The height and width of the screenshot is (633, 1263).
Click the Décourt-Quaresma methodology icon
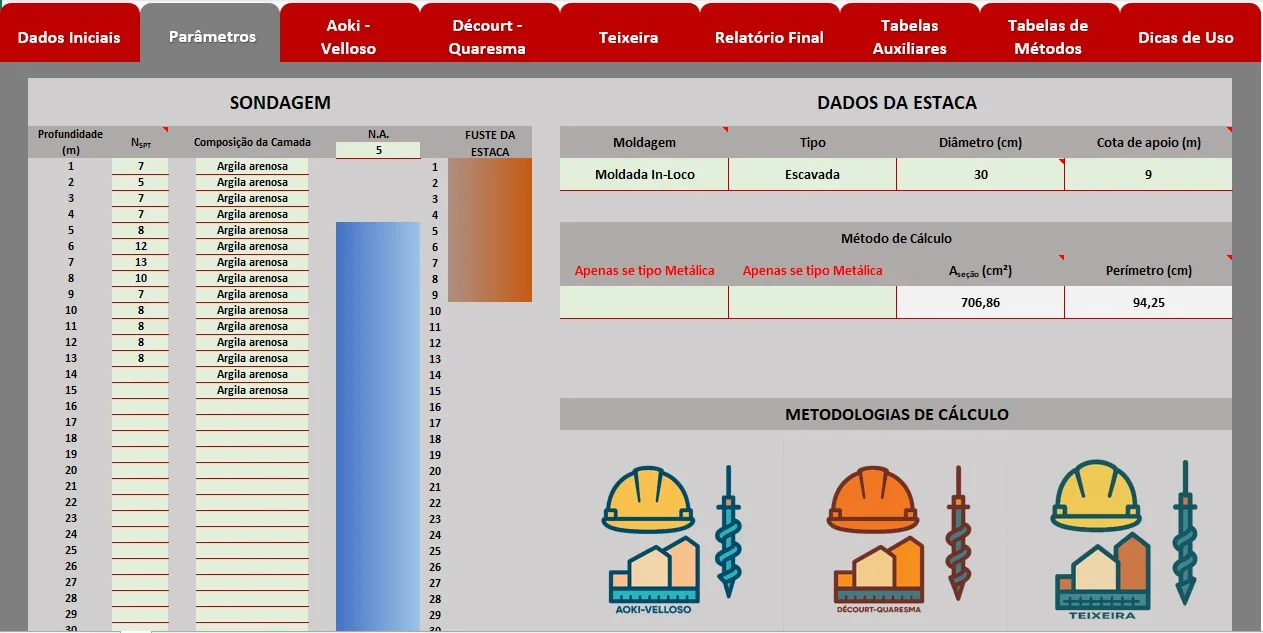(x=898, y=538)
